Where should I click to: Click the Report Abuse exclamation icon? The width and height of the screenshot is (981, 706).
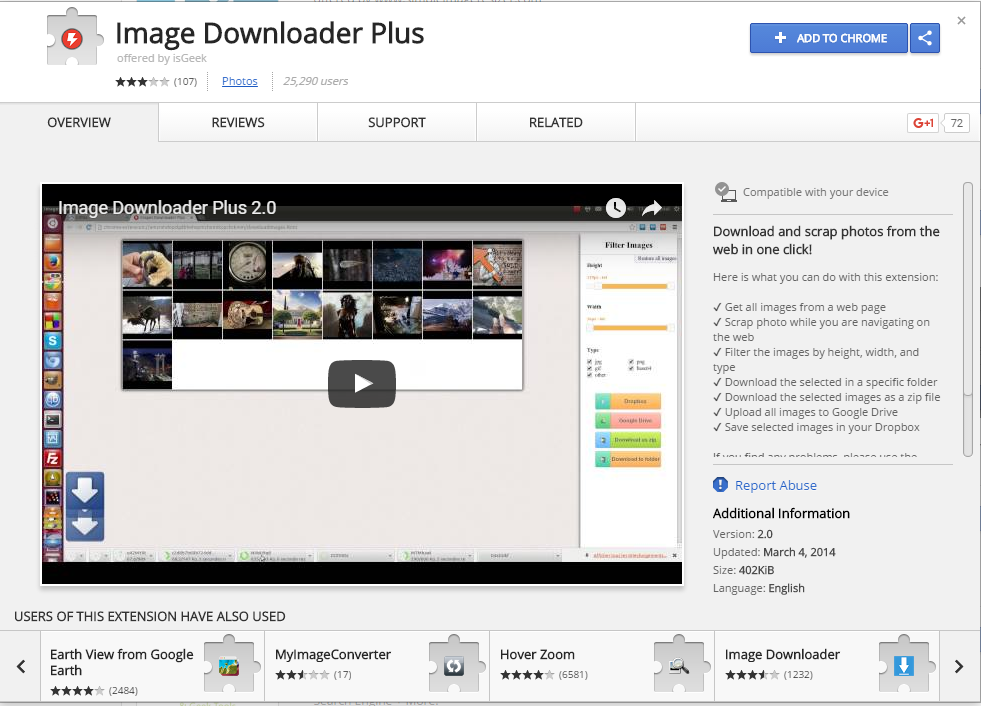click(720, 485)
